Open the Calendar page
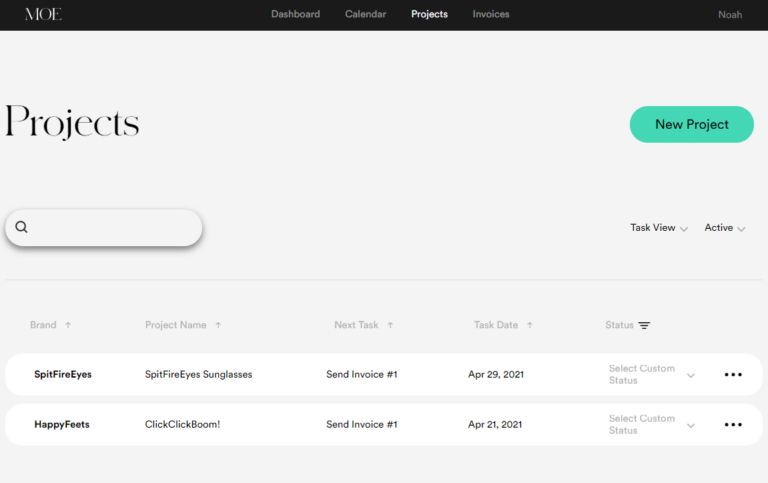The image size is (768, 483). 365,15
